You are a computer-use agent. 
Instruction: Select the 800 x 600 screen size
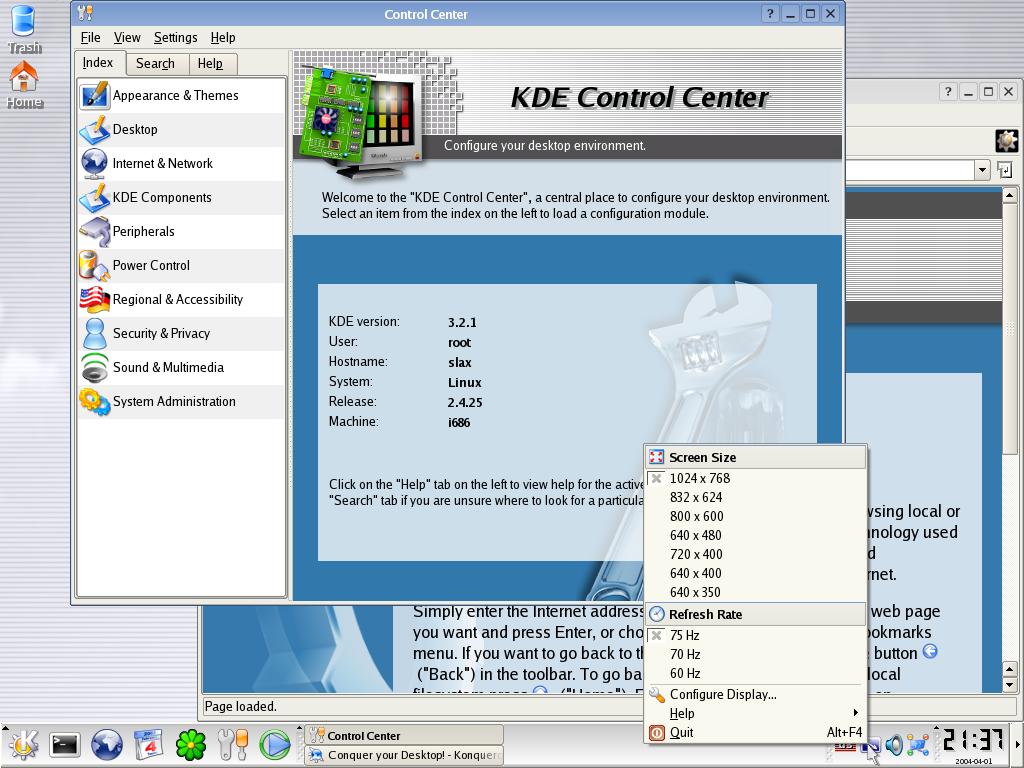coord(696,516)
